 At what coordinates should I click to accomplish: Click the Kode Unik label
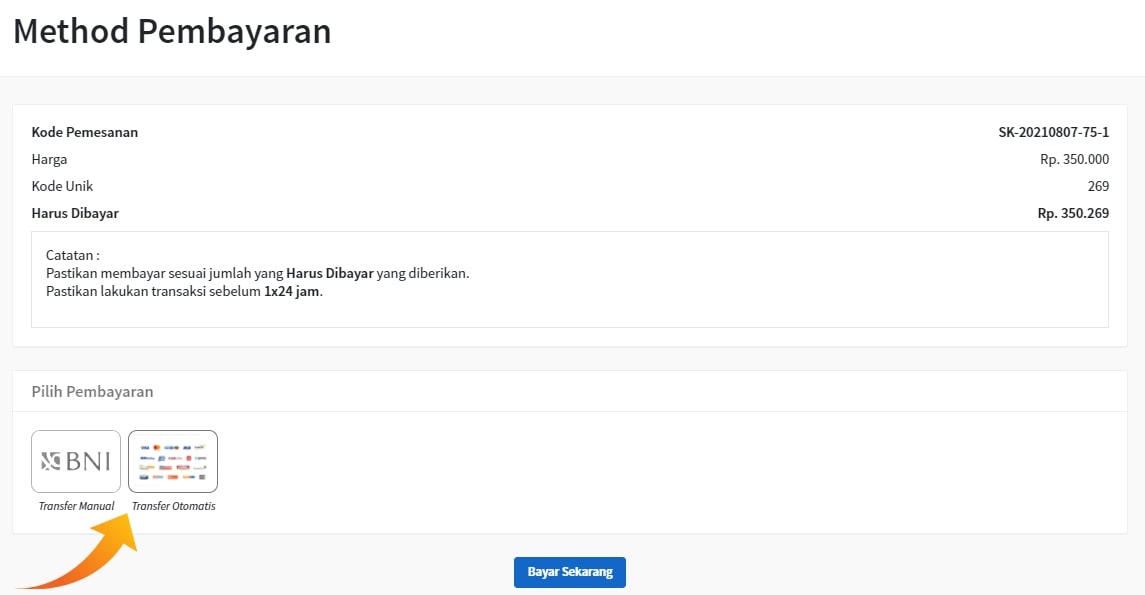click(x=62, y=186)
